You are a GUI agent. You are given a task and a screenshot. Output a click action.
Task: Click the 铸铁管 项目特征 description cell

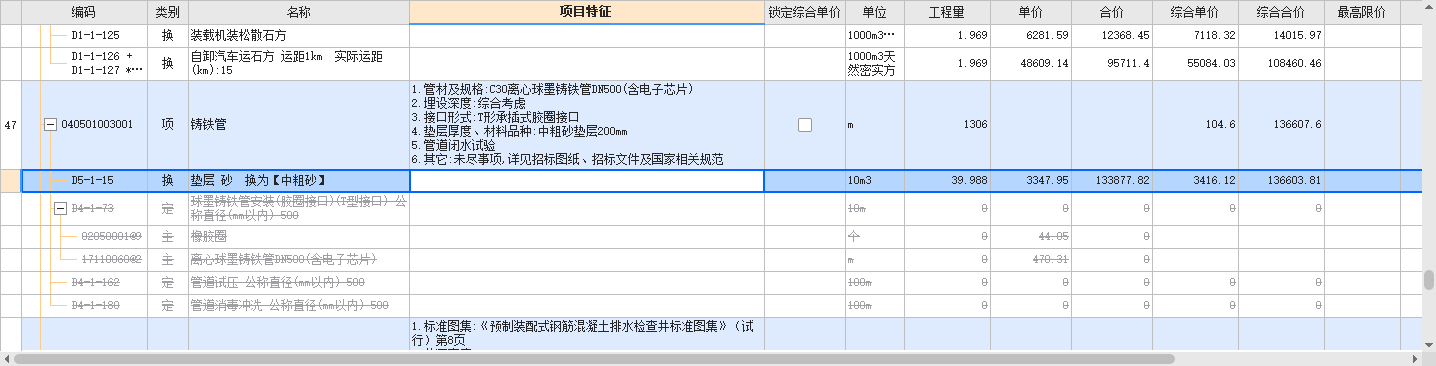pyautogui.click(x=587, y=125)
